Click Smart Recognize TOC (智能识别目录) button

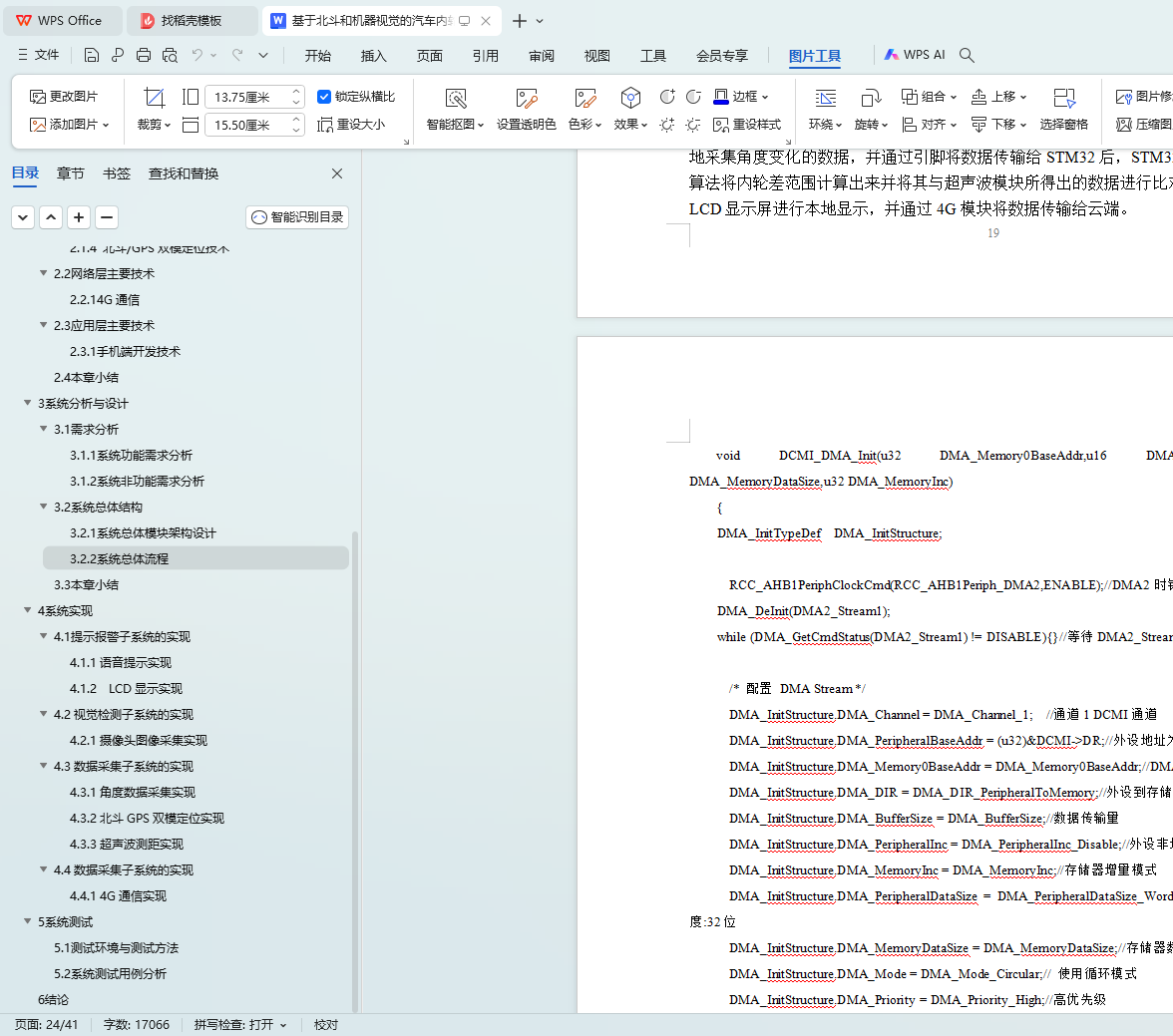tap(297, 217)
